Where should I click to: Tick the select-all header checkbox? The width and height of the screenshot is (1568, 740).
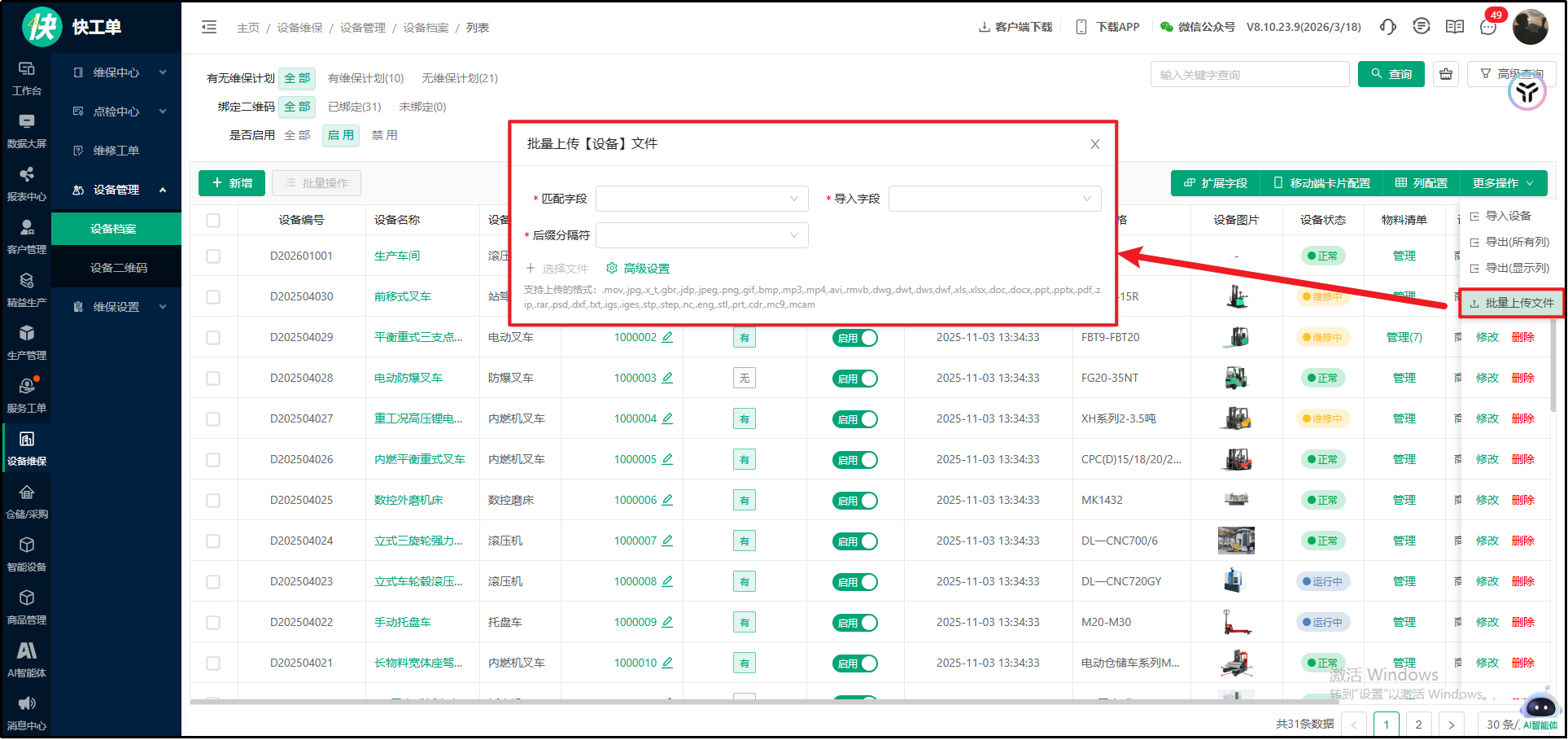[x=213, y=220]
